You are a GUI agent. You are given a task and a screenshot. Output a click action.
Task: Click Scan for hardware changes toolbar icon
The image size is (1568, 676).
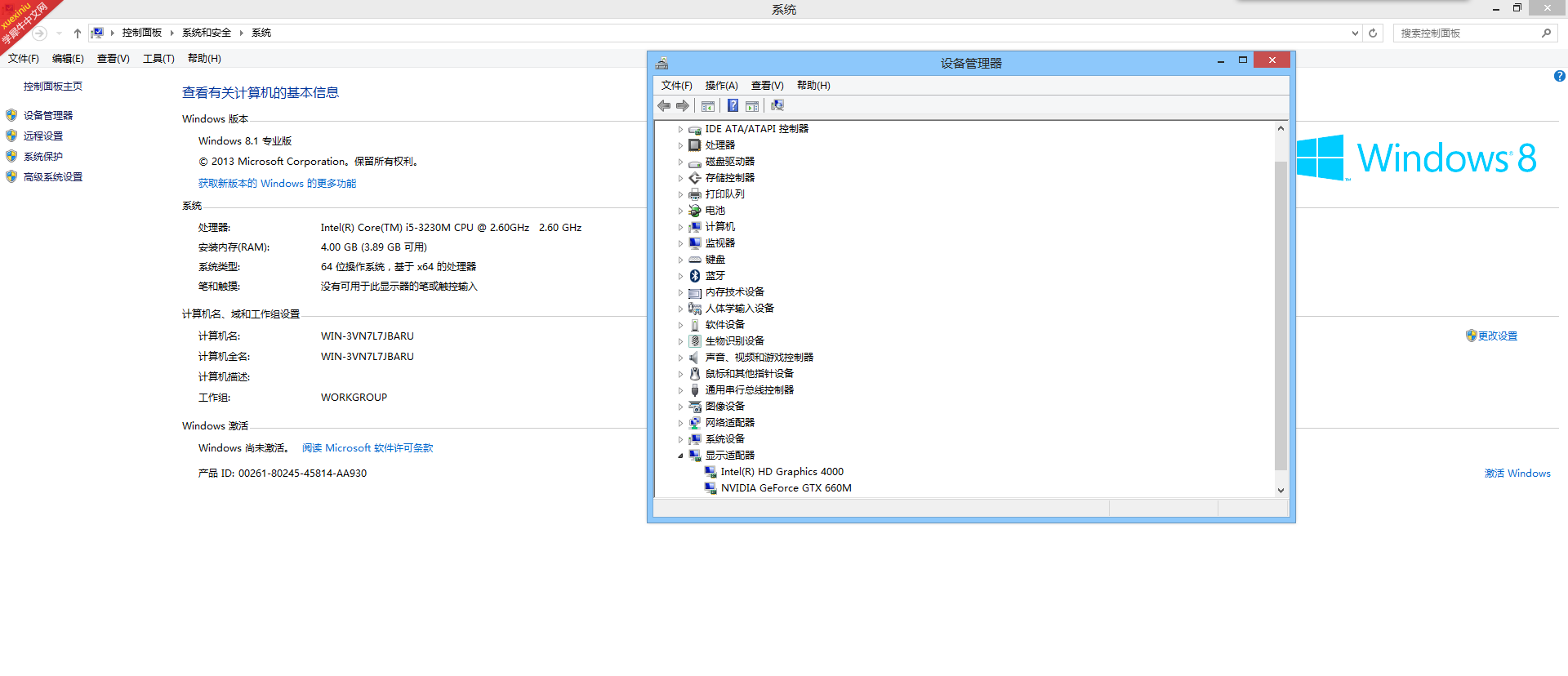point(777,105)
